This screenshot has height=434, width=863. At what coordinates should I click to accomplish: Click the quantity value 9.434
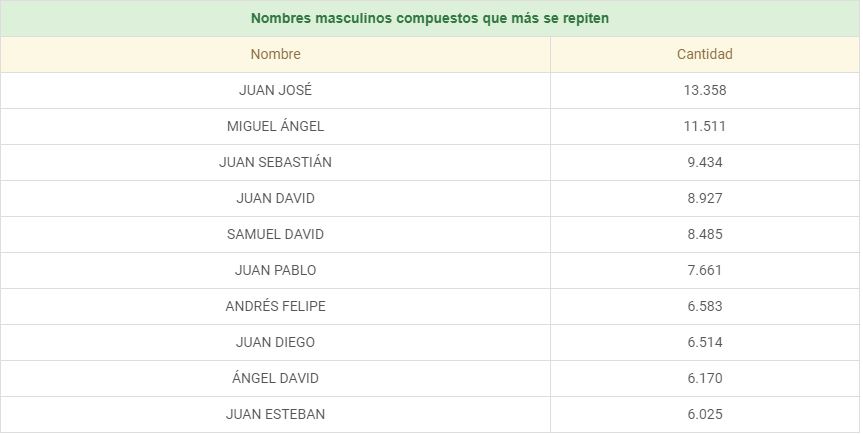(704, 162)
